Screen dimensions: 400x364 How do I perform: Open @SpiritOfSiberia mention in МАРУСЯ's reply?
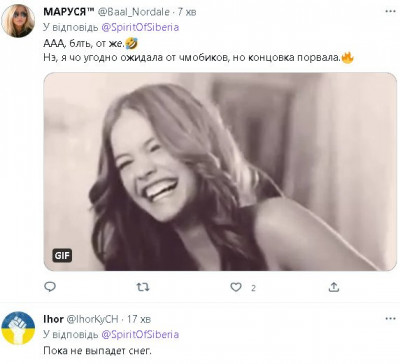coord(140,27)
